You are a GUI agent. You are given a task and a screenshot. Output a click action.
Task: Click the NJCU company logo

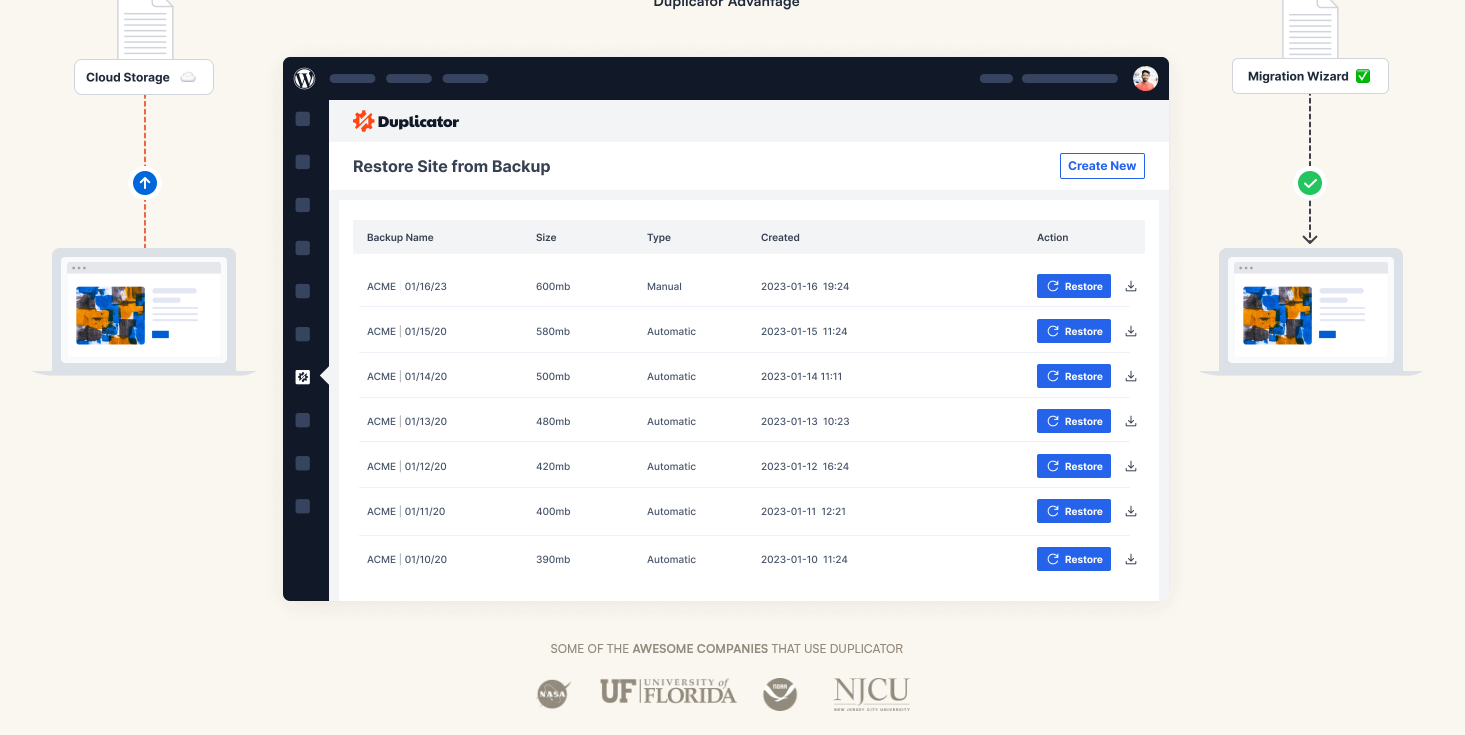click(x=871, y=693)
